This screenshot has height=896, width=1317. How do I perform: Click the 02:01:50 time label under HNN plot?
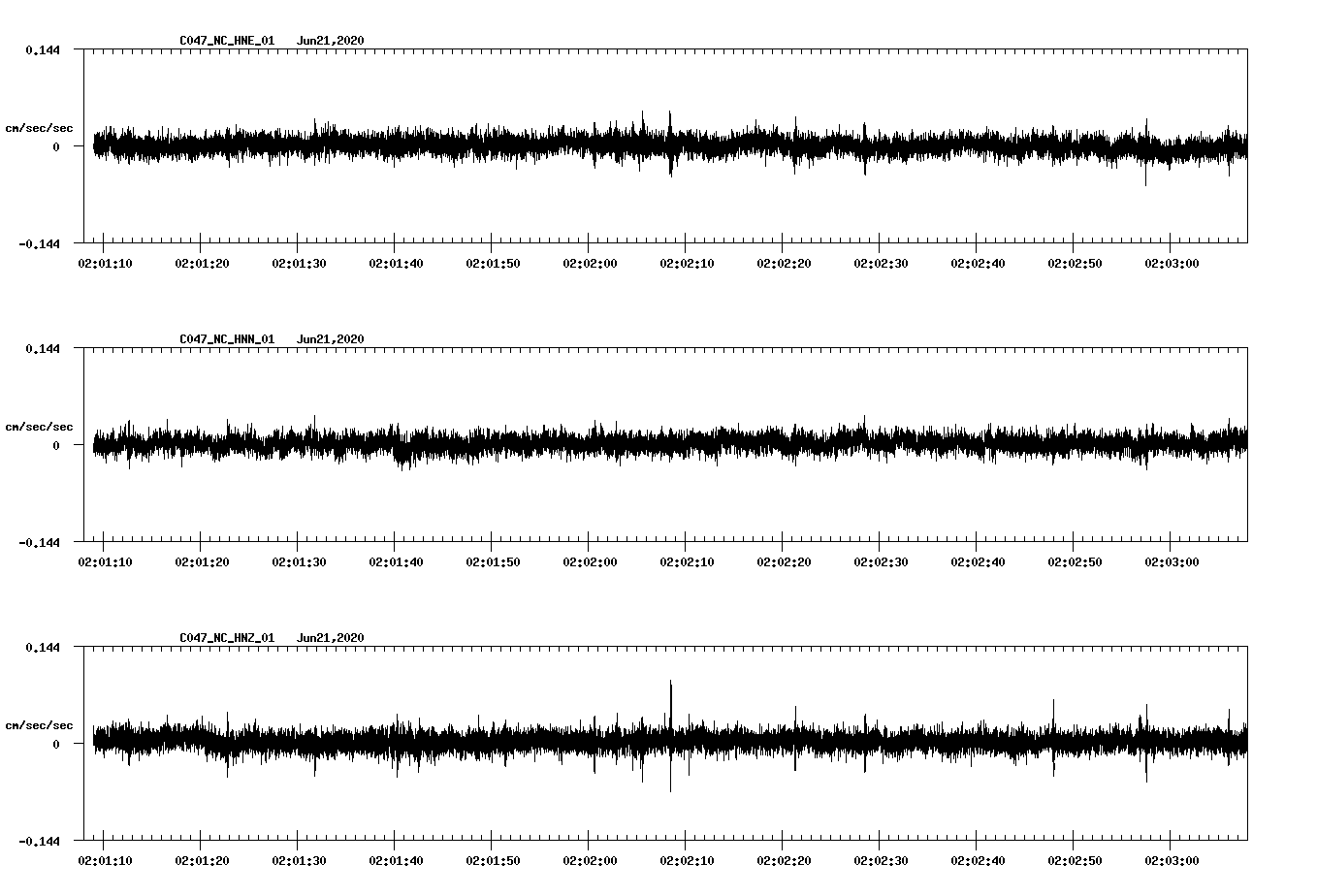click(493, 562)
